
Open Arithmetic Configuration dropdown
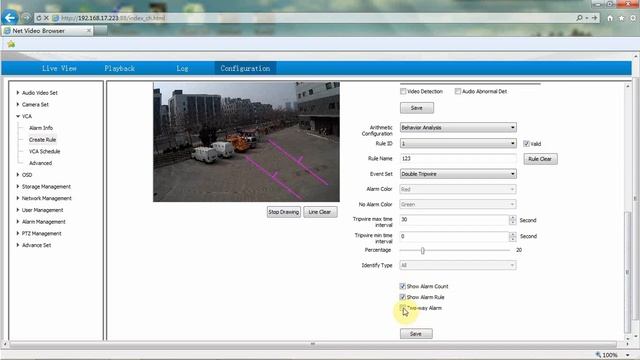458,127
